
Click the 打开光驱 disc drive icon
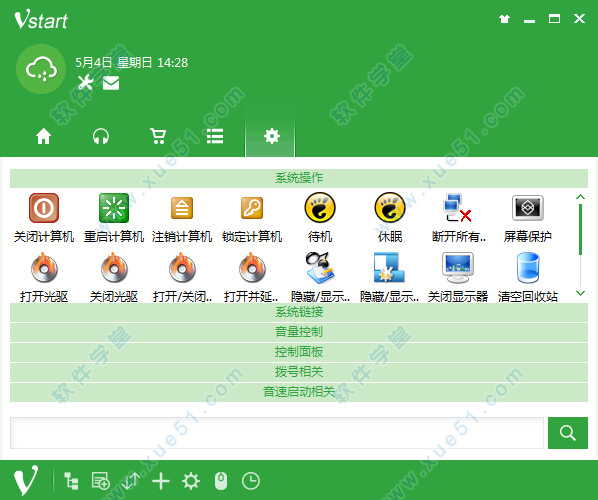point(44,268)
